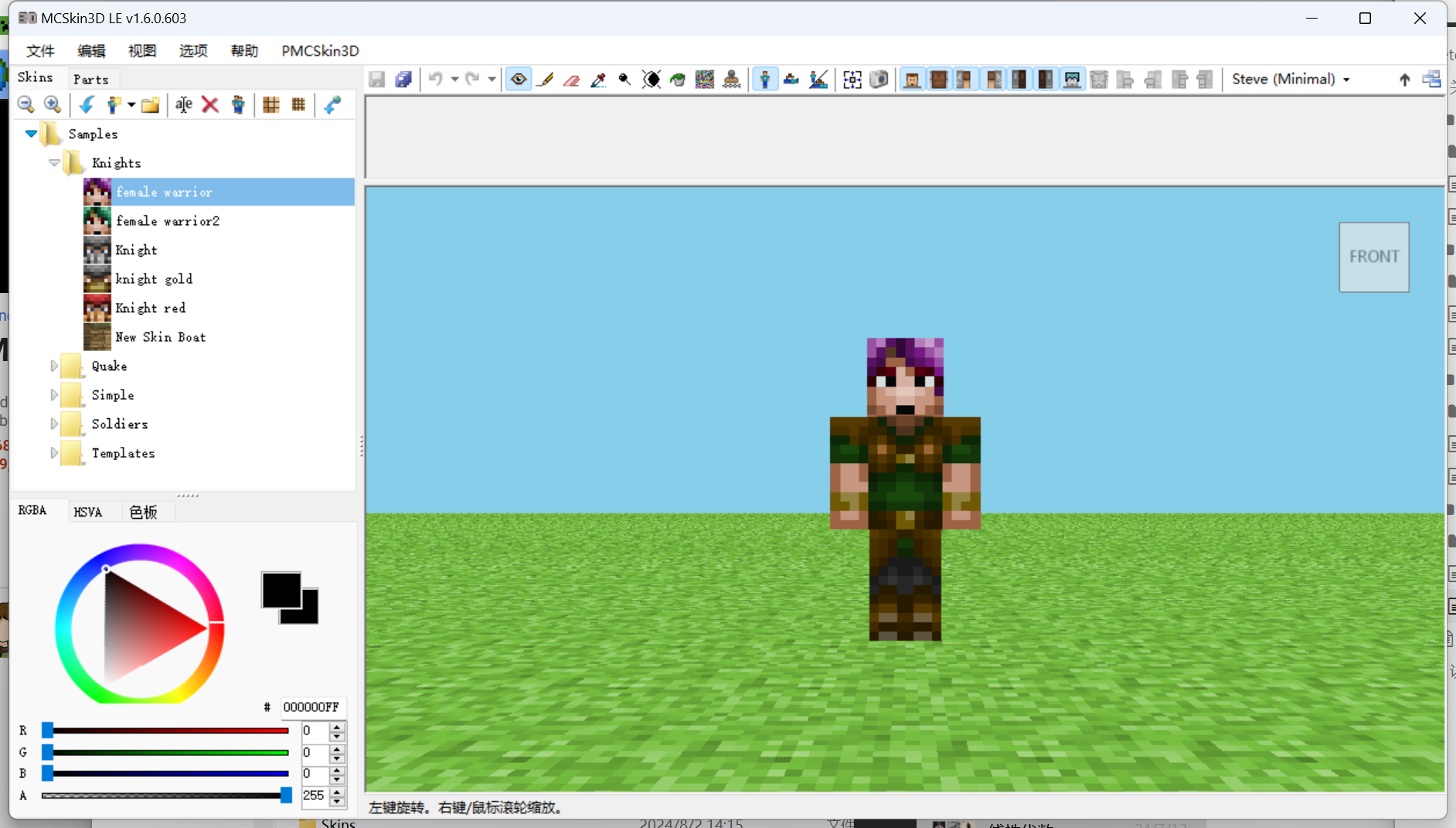Expand the Quake folder
Screen dimensions: 1456x828
tap(54, 366)
